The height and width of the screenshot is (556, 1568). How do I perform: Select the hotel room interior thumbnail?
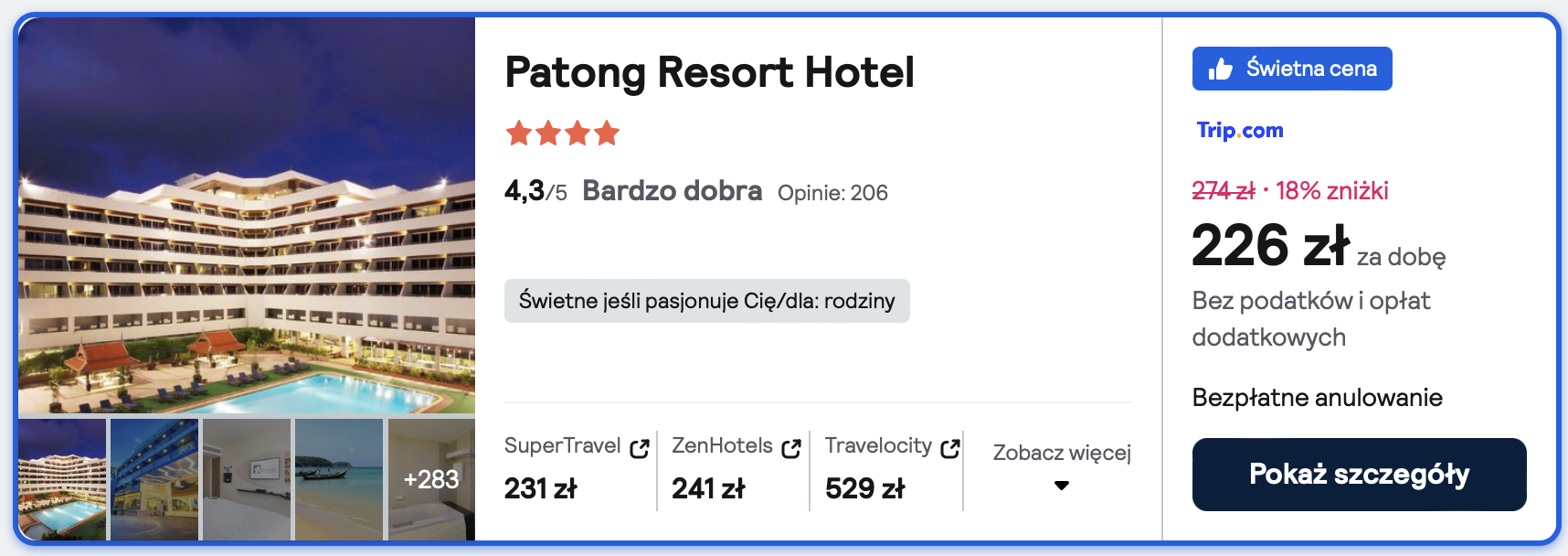pyautogui.click(x=247, y=479)
